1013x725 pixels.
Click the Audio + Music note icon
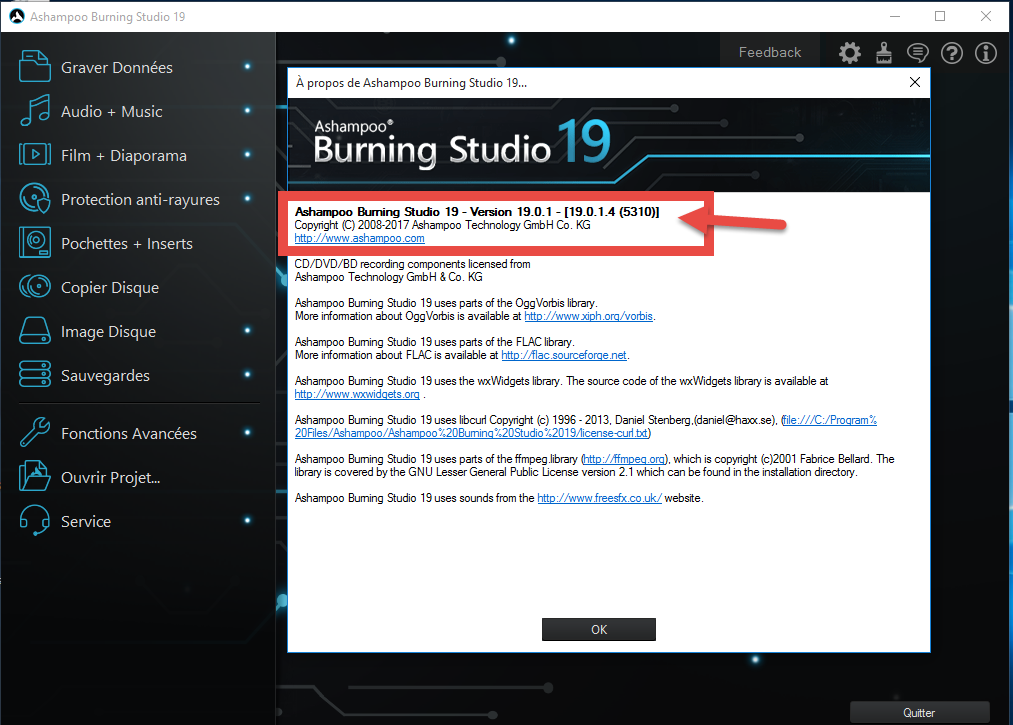[34, 110]
